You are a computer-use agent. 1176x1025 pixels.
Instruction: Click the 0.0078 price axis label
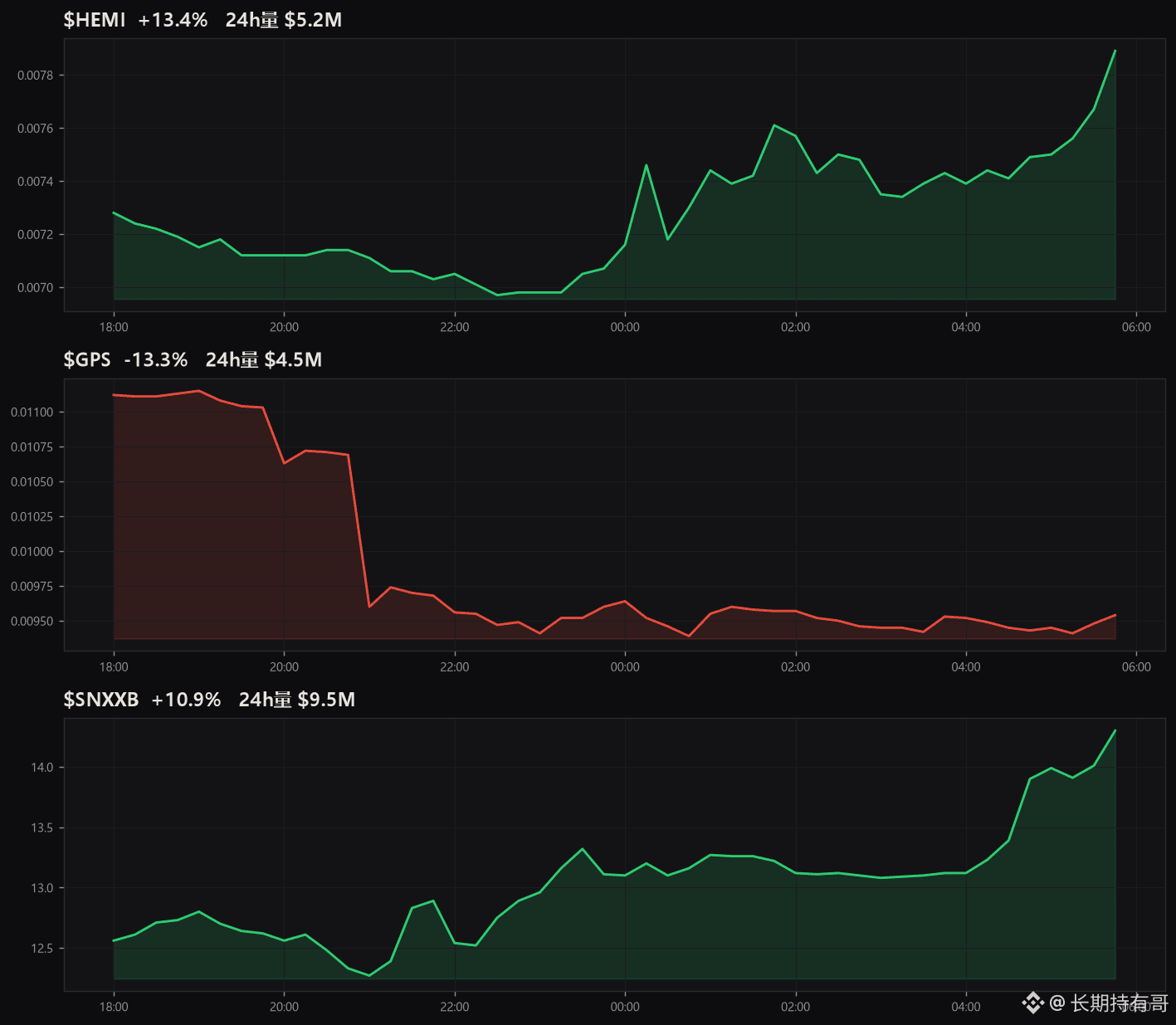click(35, 76)
